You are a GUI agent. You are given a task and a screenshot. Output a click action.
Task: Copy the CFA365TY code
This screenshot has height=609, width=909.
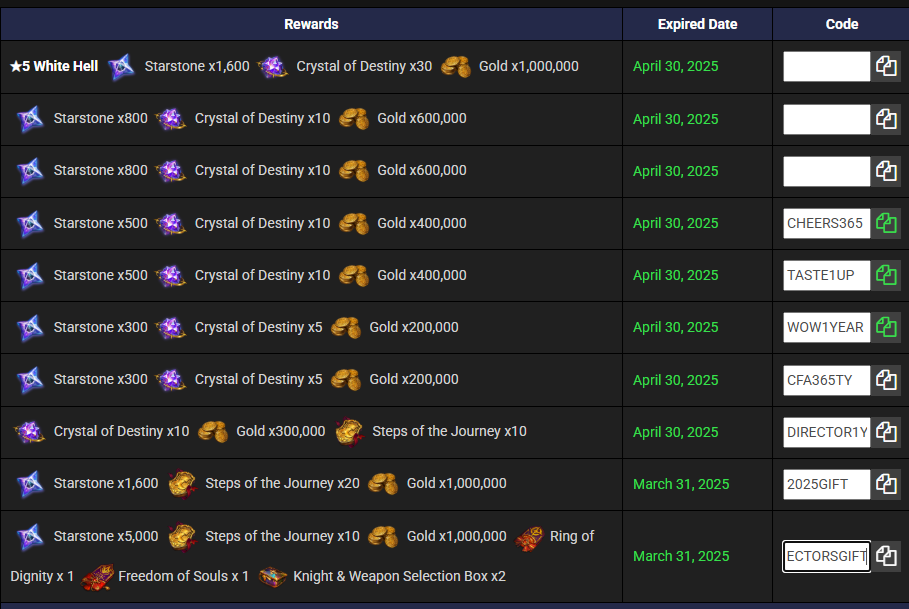tap(886, 380)
